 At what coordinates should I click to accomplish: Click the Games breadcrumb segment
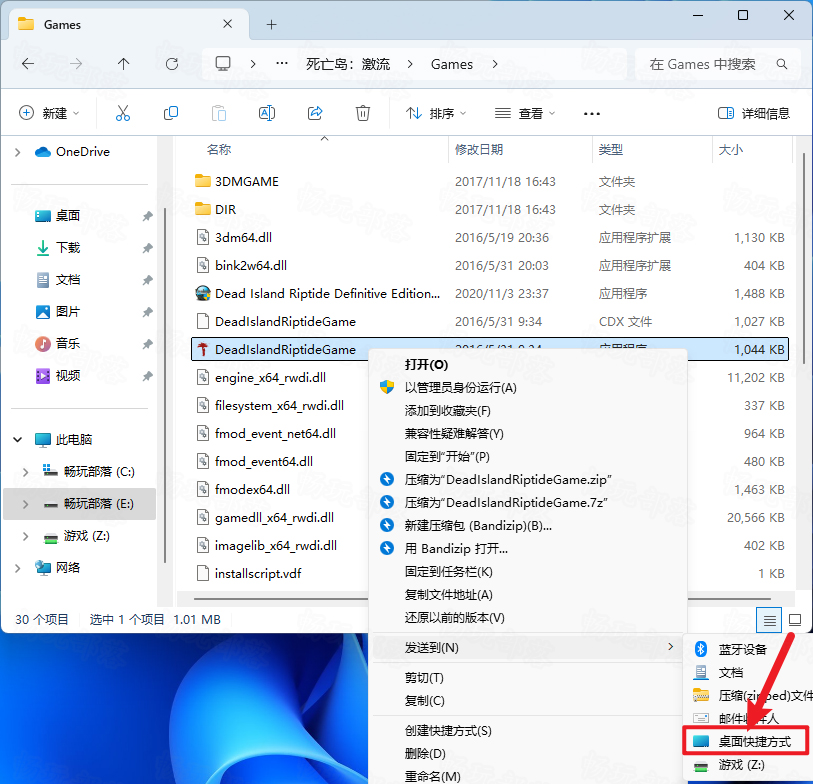tap(452, 64)
